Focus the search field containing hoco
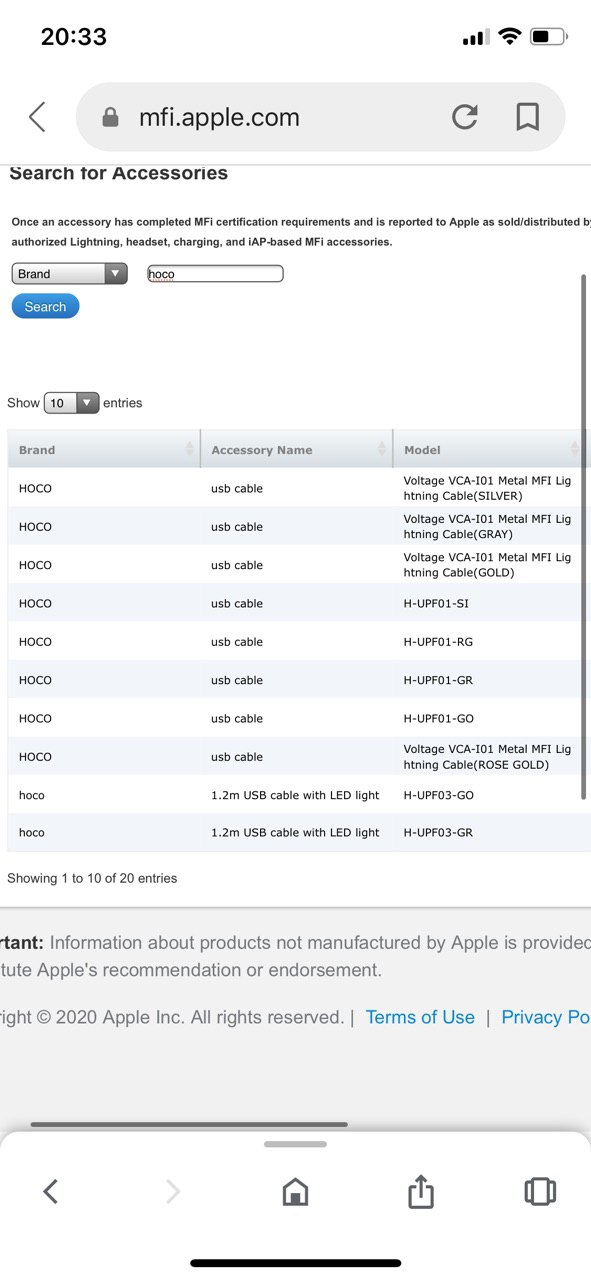This screenshot has height=1280, width=591. coord(215,274)
